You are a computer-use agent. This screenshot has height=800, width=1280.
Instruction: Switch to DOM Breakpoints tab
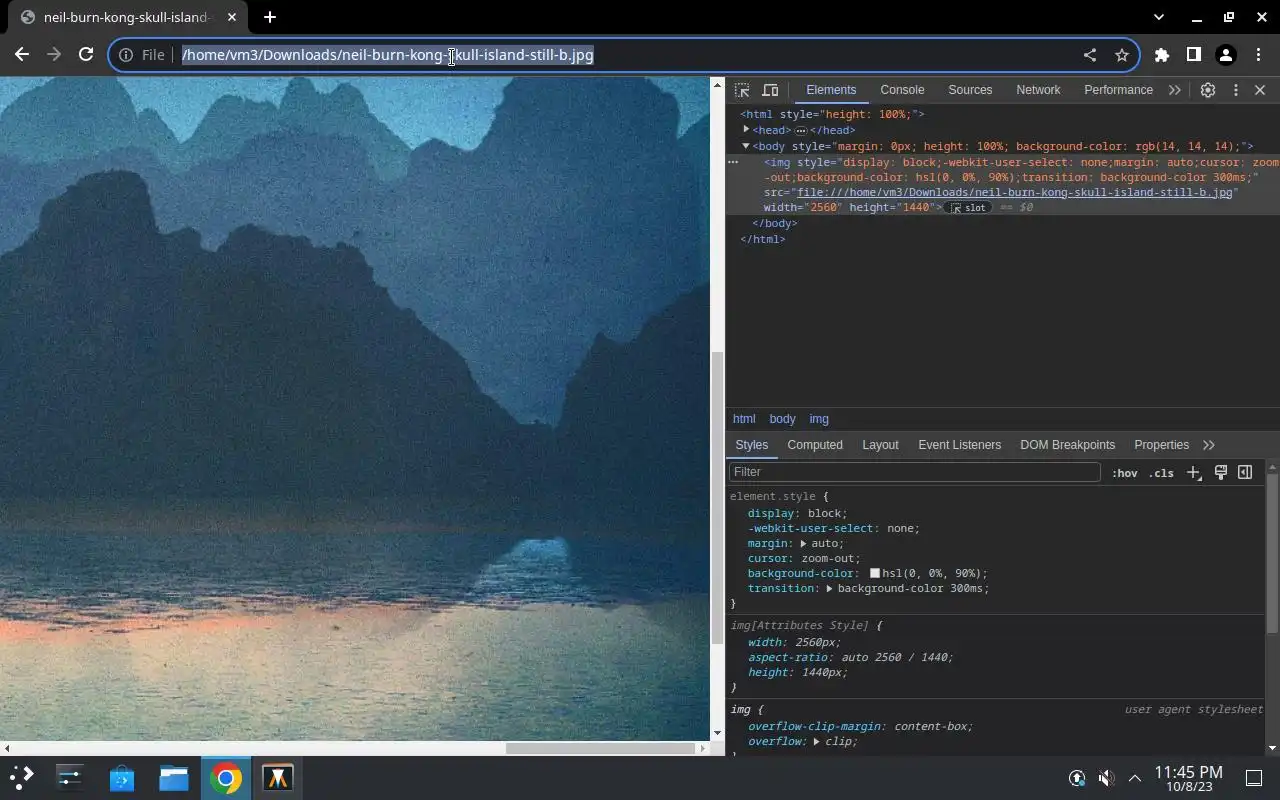1067,445
